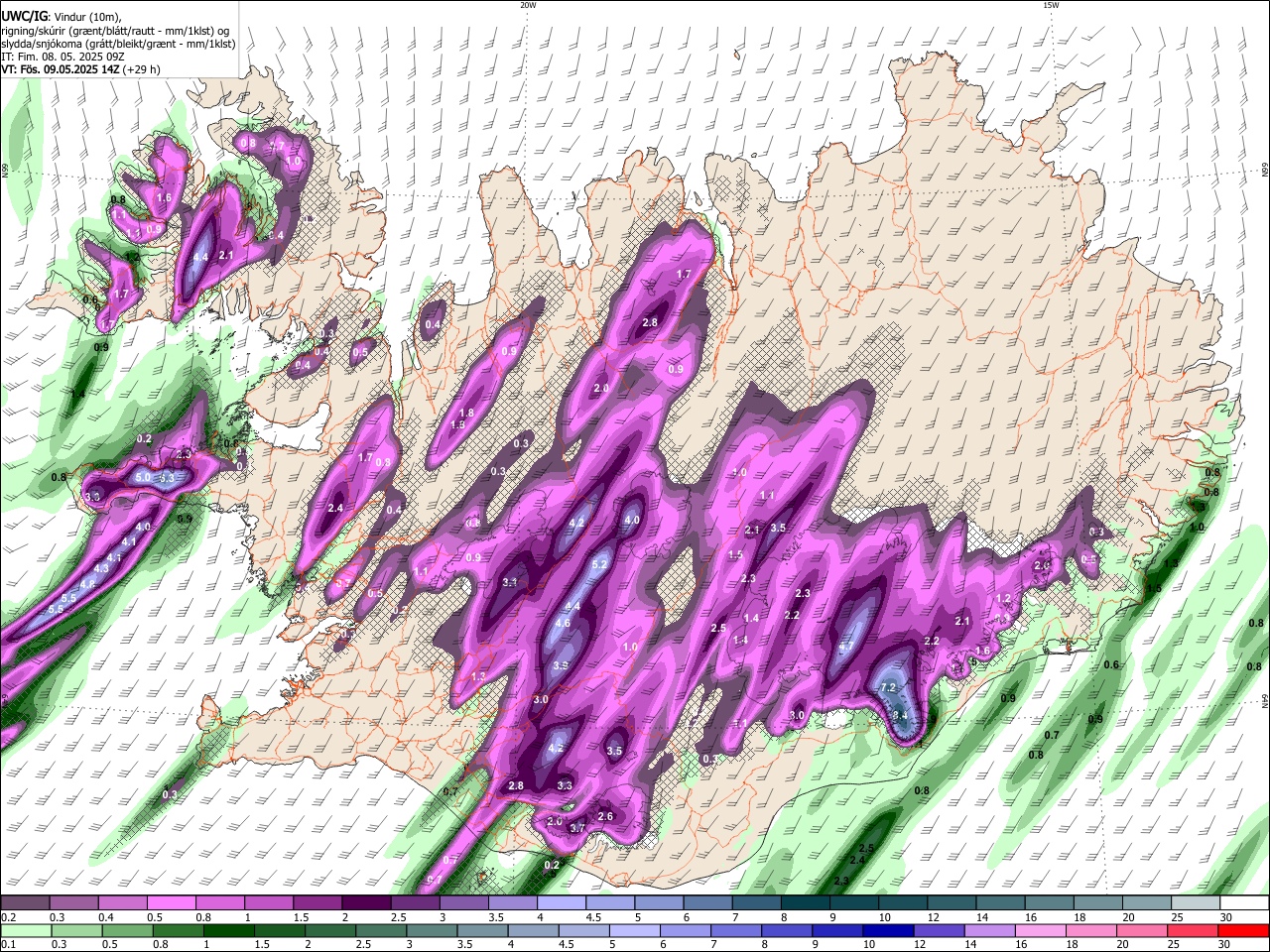Click the 'VT: Fös. 09.05.2025 14Z (+29 h)' line

tap(80, 69)
